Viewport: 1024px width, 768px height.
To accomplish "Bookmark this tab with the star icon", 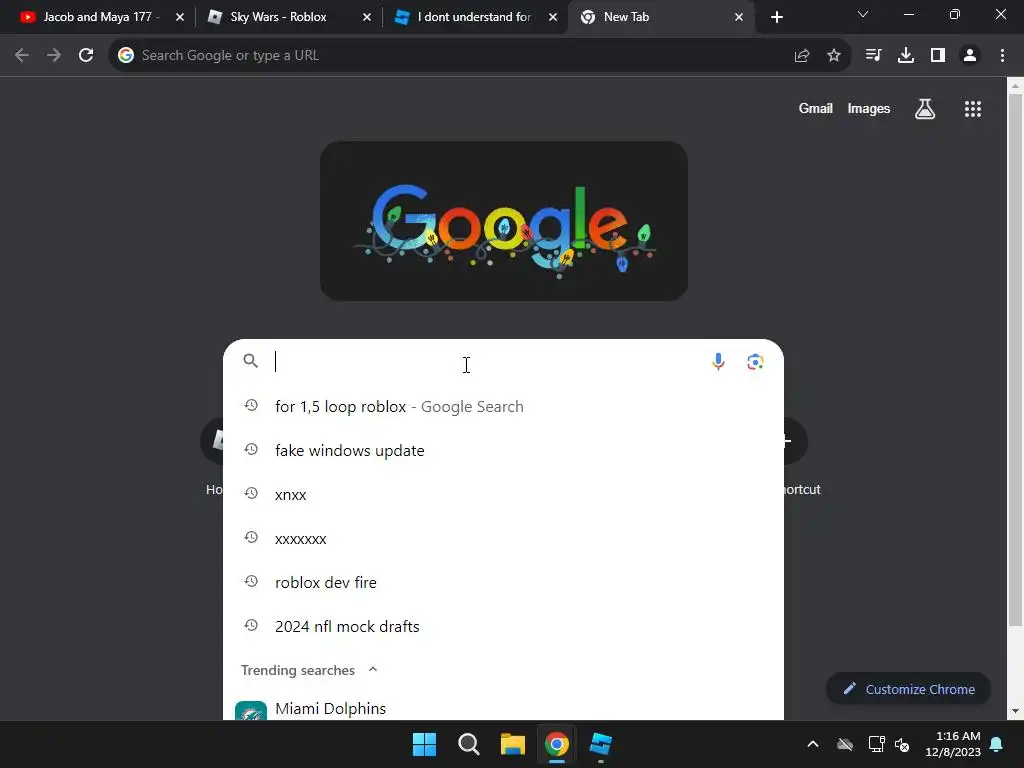I will click(834, 56).
